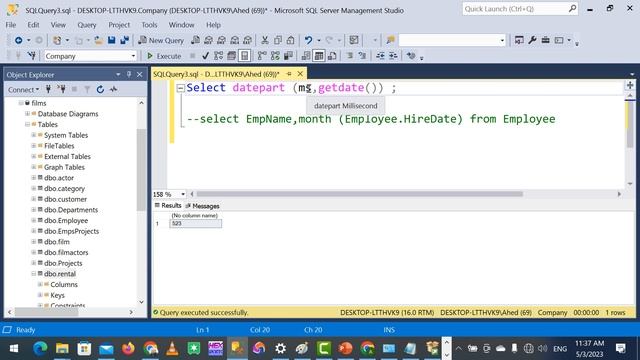Undo the last edit with the Undo icon
Screen dimensions: 640x360
point(308,40)
